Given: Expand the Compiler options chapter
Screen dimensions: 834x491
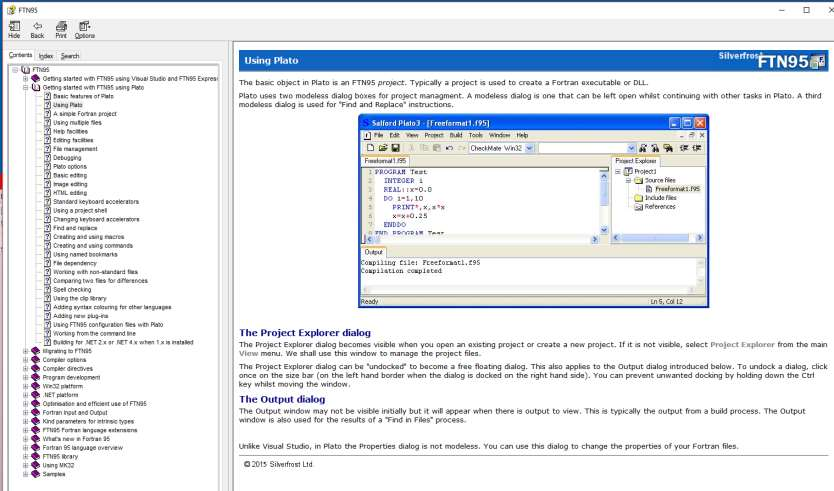Looking at the screenshot, I should [26, 360].
